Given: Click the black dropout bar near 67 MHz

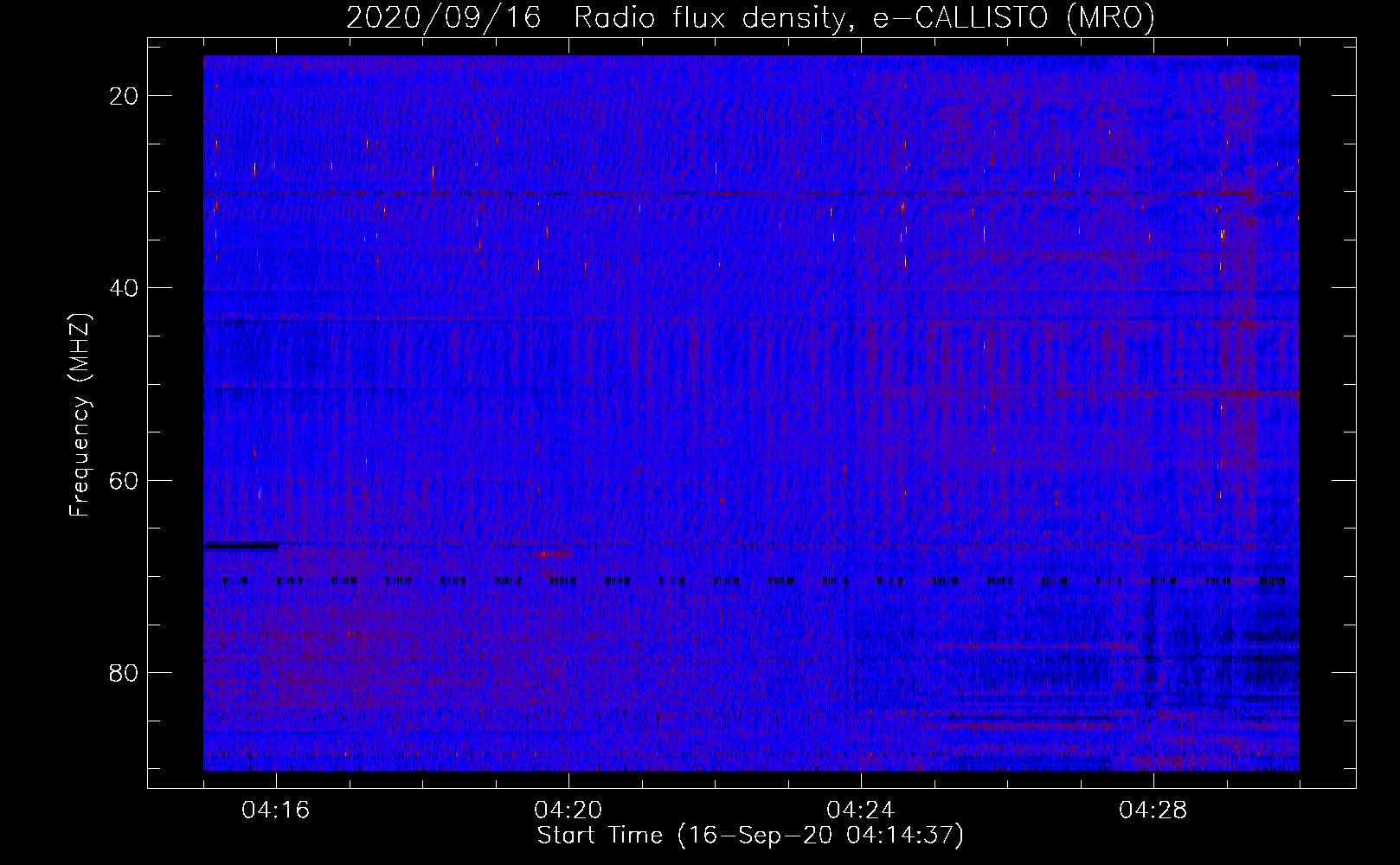Looking at the screenshot, I should 241,546.
